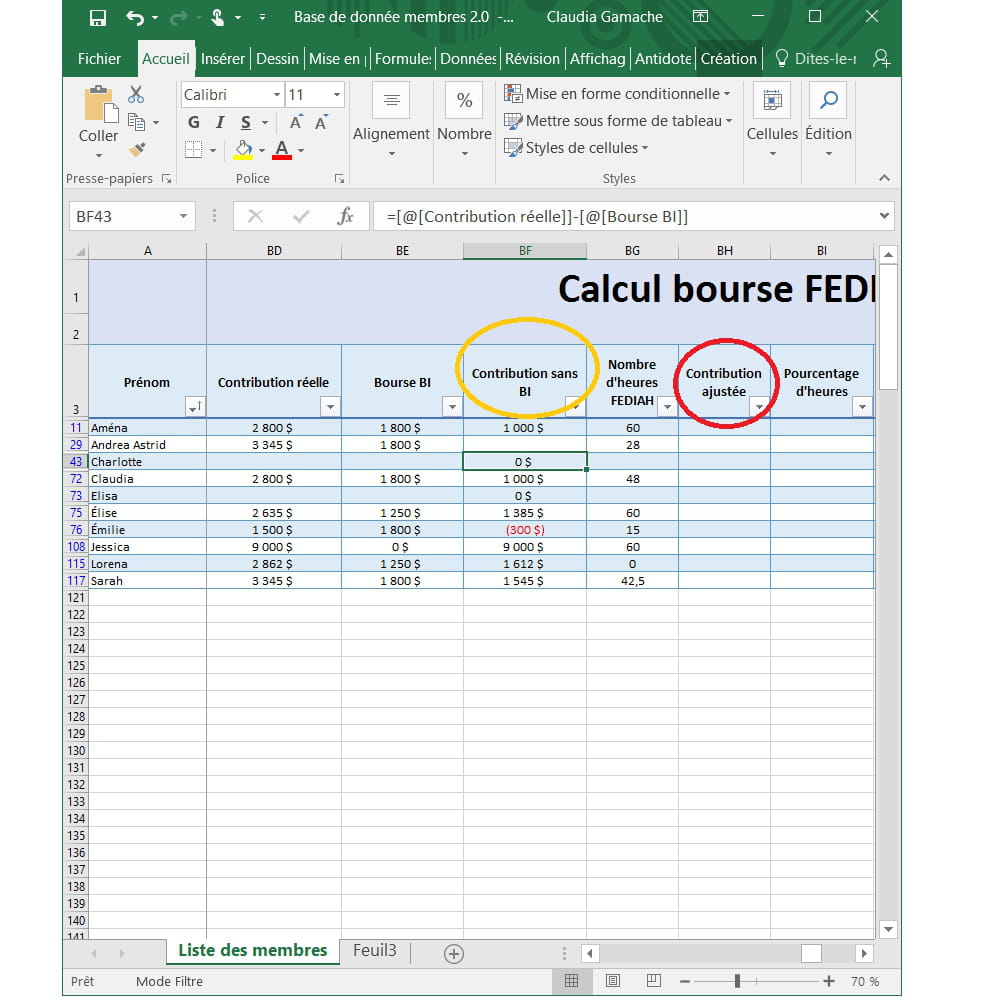Click the vertical scrollbar down arrow

pos(888,929)
